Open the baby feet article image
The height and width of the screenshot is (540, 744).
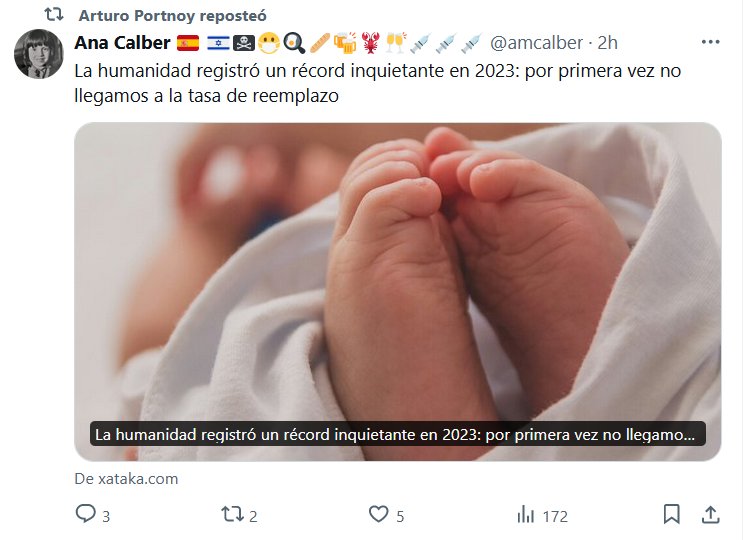[x=398, y=291]
